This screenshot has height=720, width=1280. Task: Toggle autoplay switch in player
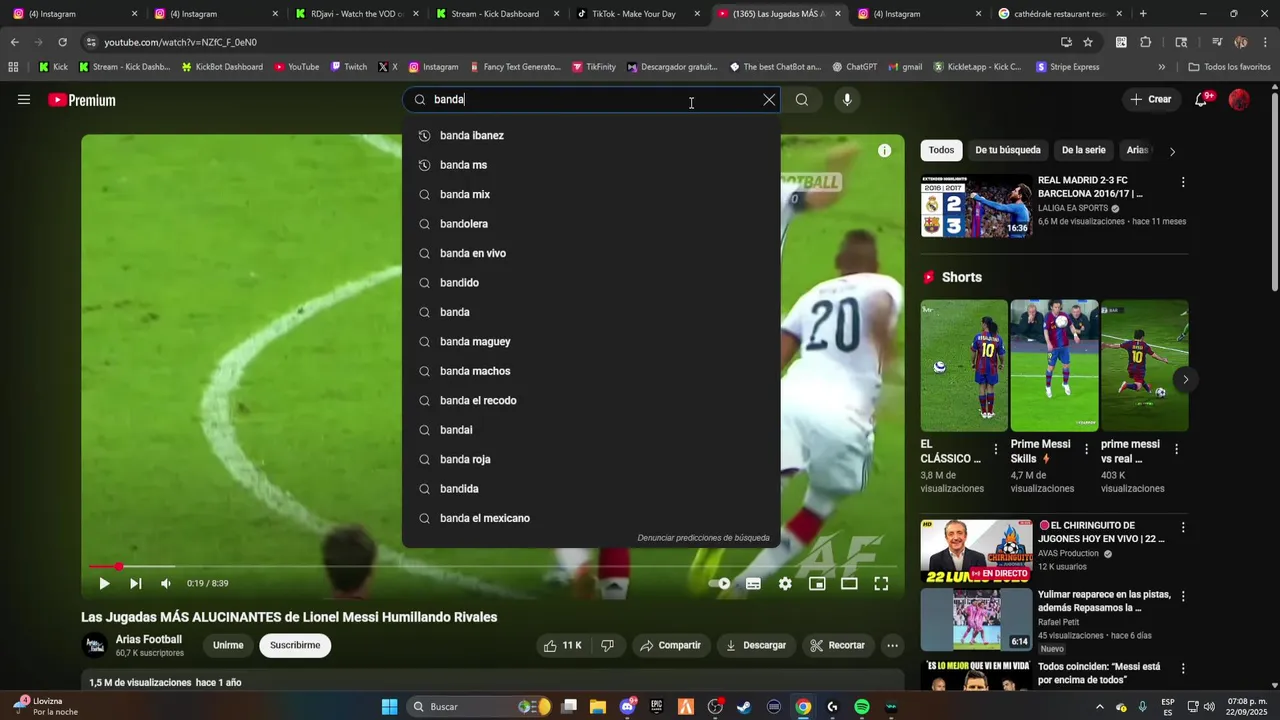[720, 584]
